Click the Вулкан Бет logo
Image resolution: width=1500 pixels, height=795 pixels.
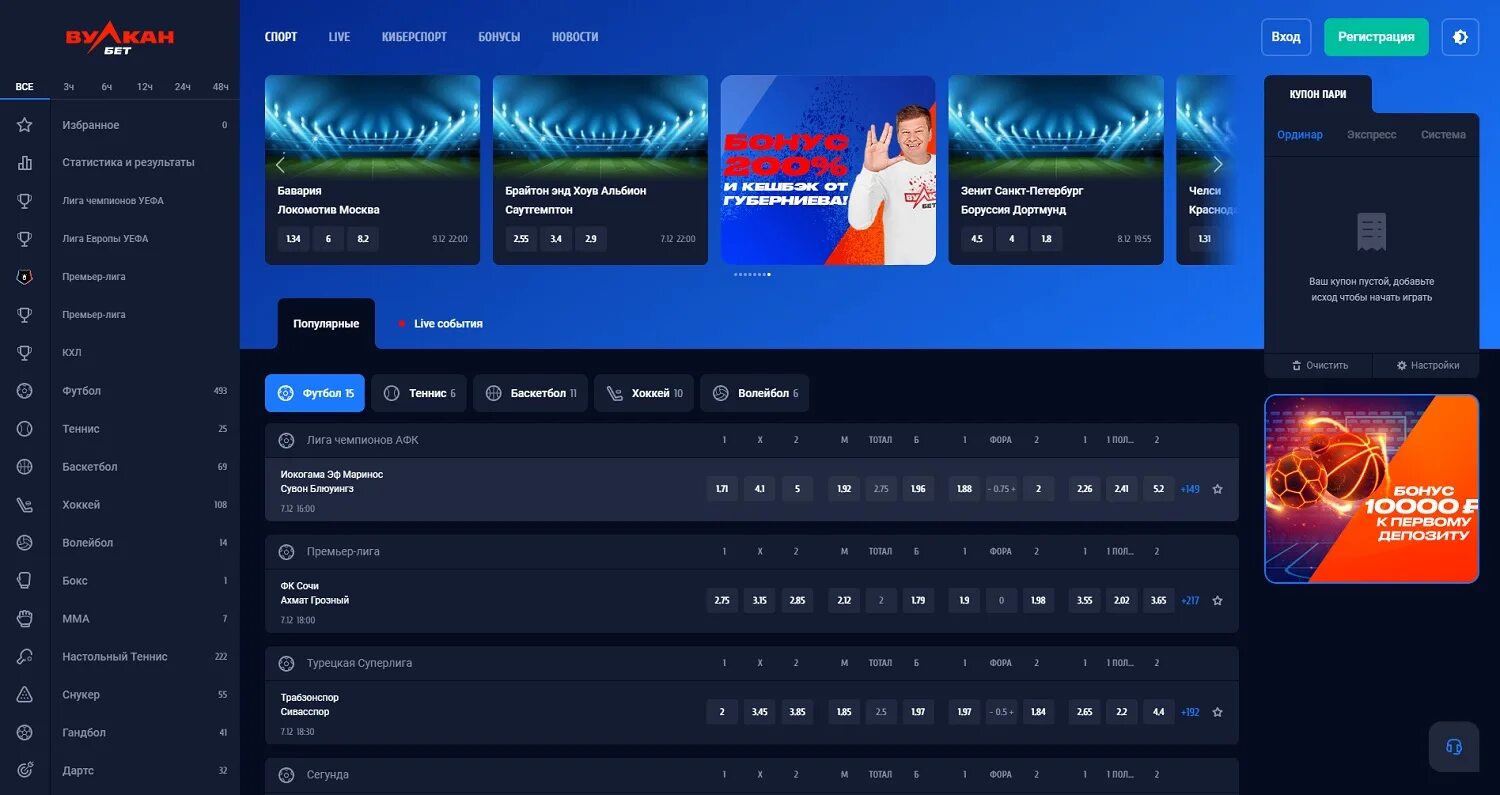click(120, 39)
